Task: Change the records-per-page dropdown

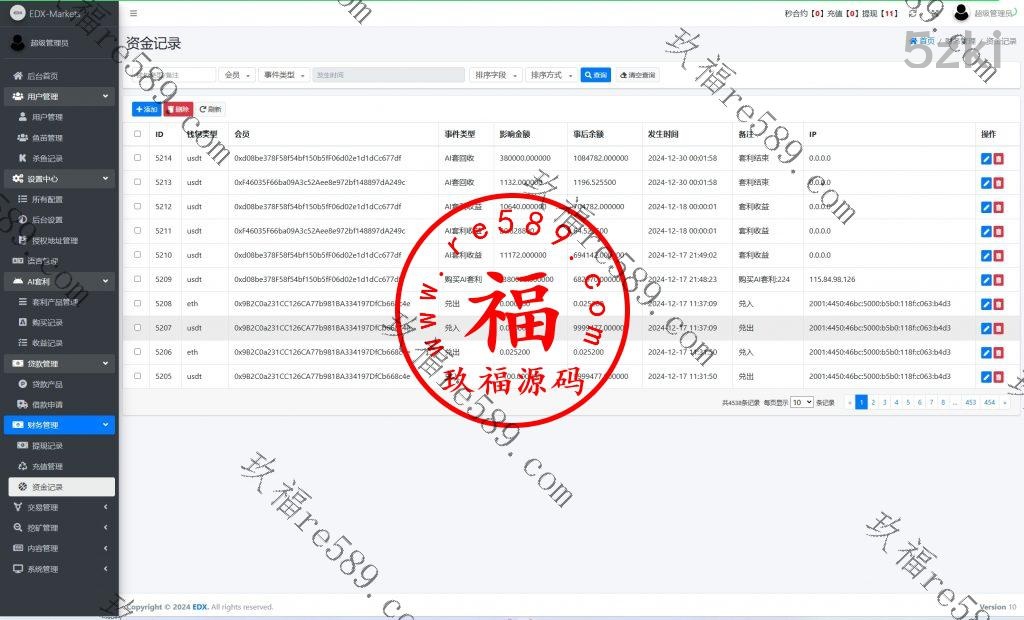Action: click(x=801, y=402)
